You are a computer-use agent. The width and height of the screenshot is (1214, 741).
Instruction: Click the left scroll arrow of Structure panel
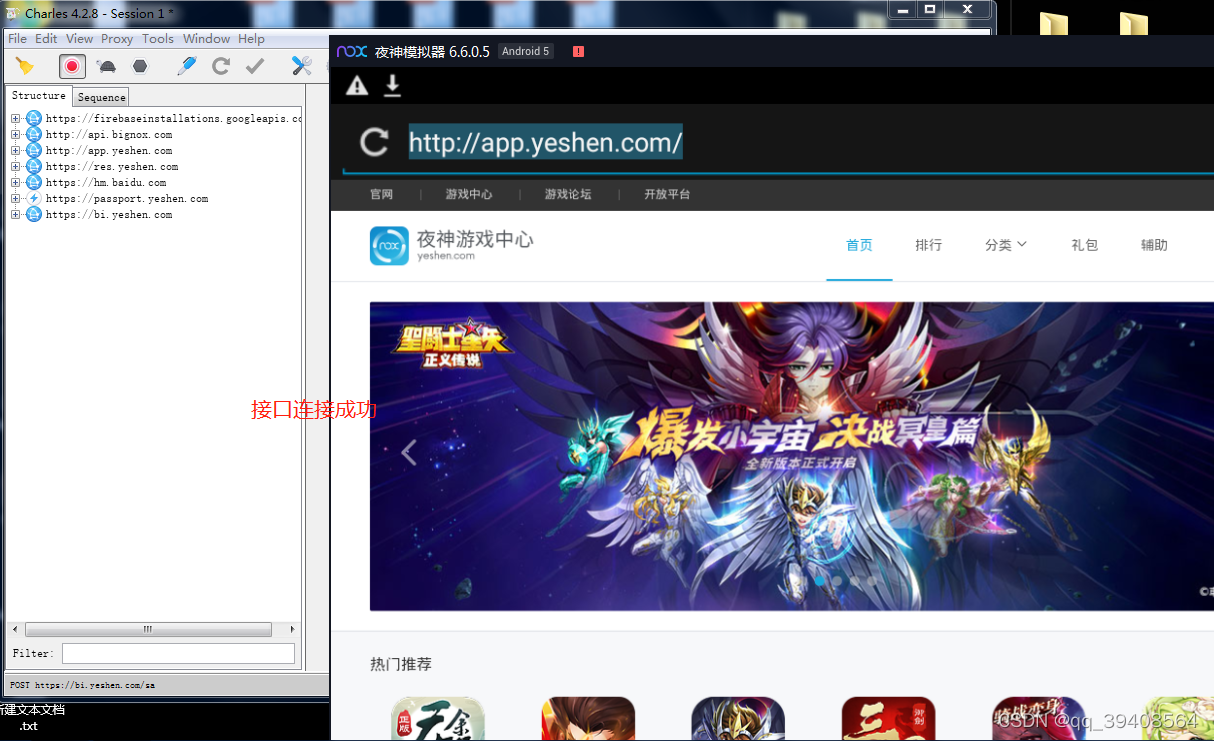point(14,630)
